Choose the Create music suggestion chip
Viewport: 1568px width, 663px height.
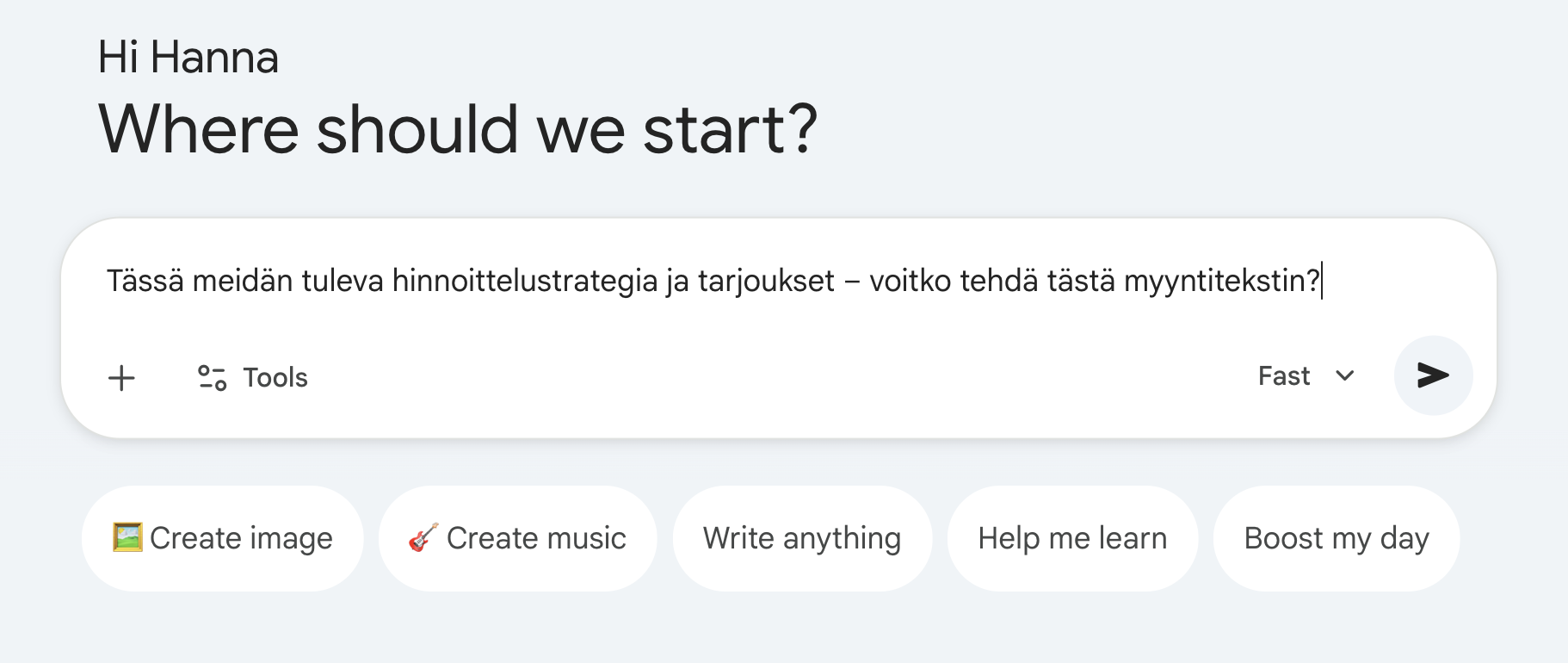point(517,538)
